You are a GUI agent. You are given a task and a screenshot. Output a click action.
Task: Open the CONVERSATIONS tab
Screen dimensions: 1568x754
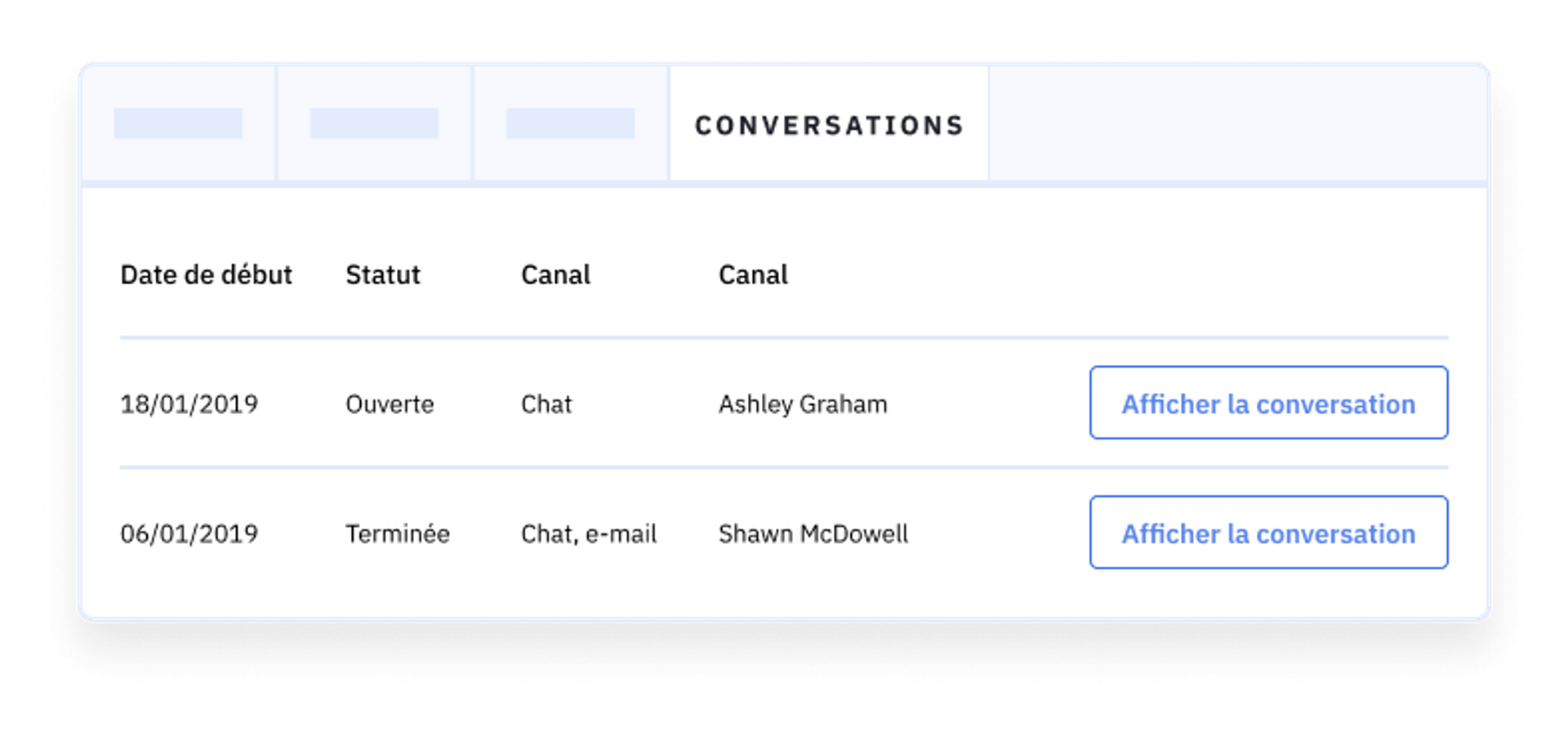829,125
